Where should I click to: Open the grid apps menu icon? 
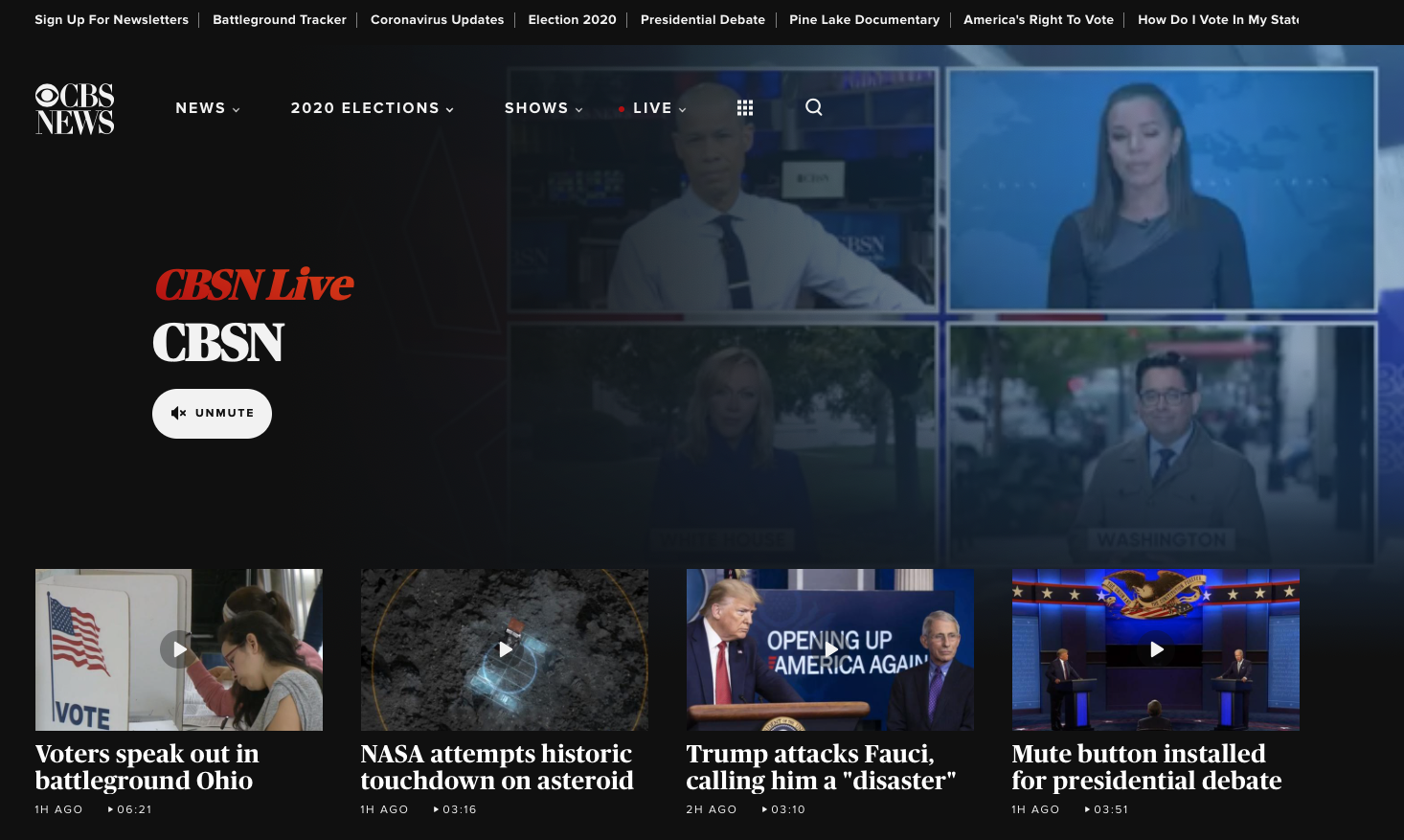click(x=745, y=108)
